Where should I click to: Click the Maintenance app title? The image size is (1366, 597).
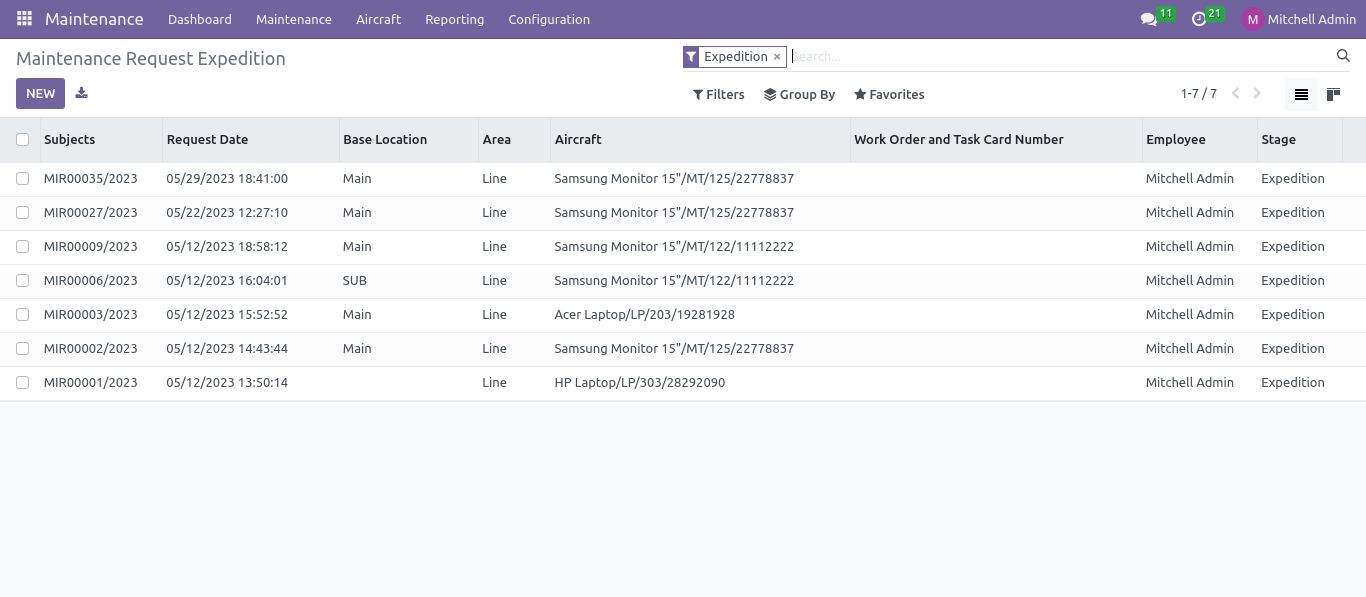94,19
